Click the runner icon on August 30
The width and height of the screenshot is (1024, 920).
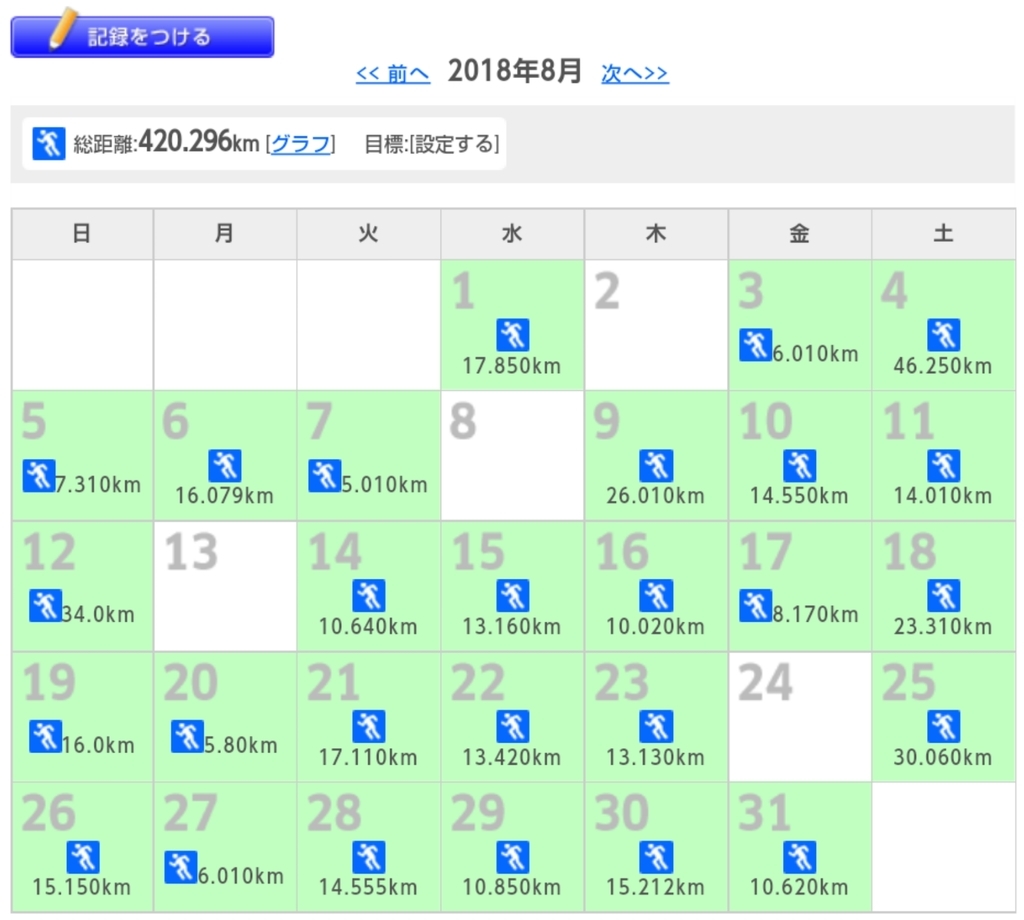coord(656,857)
